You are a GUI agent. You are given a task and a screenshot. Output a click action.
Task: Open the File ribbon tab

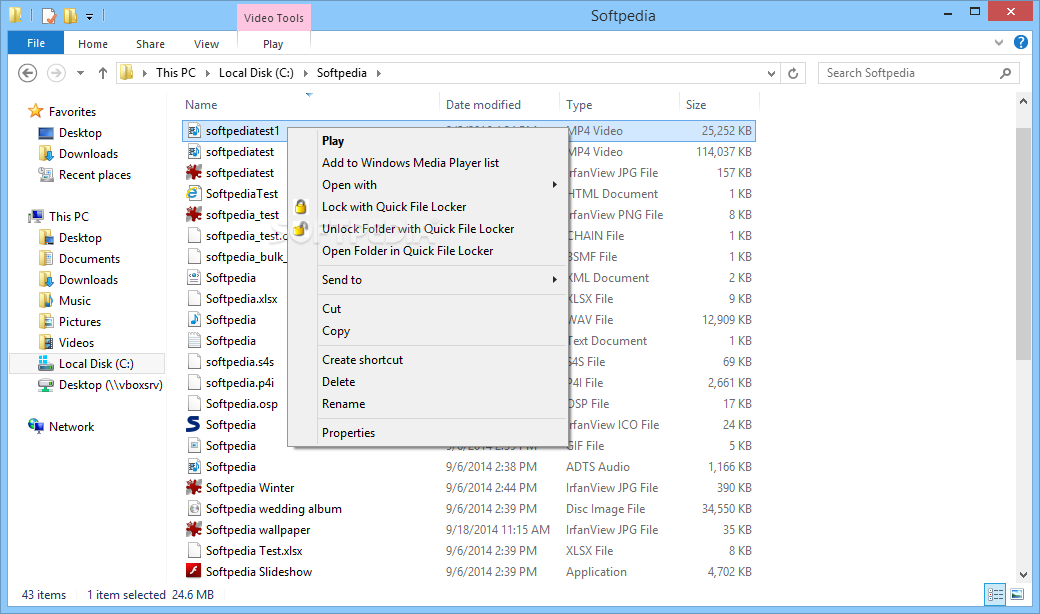pos(36,43)
